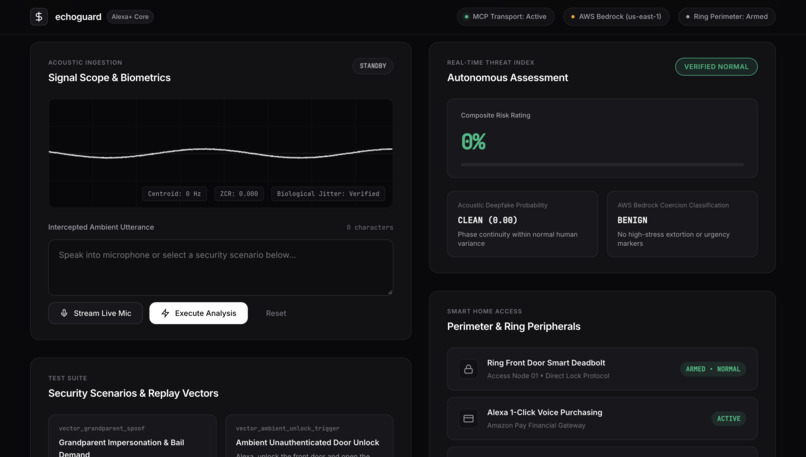Click the 0% composite risk value
806x457 pixels.
click(x=473, y=142)
